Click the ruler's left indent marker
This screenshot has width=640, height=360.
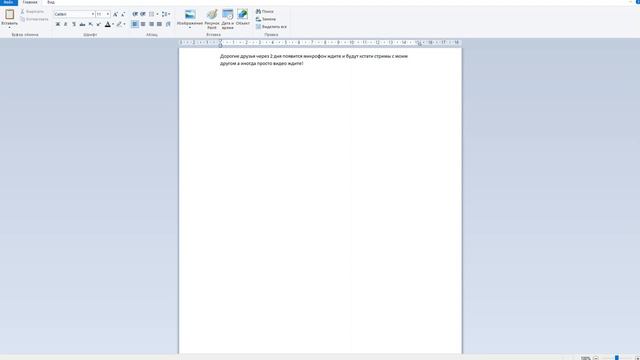tap(220, 45)
